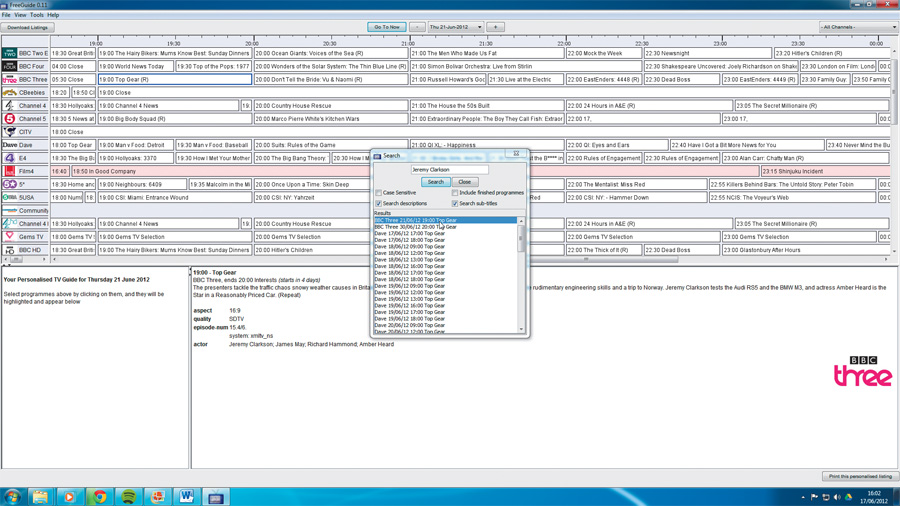Switch to FreeGuide taskbar icon
The image size is (900, 506).
(216, 497)
